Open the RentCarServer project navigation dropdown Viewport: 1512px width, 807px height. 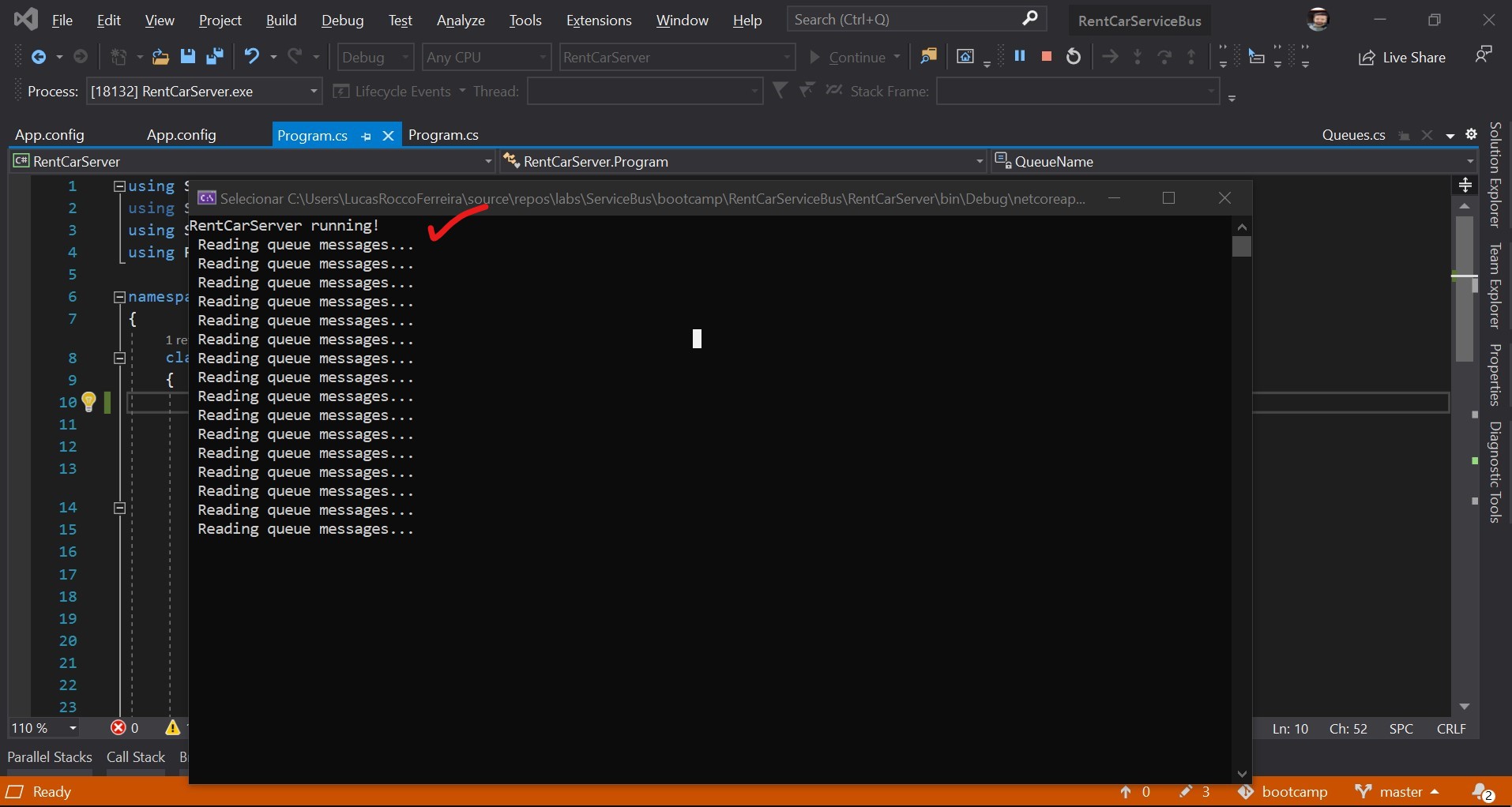pos(253,161)
